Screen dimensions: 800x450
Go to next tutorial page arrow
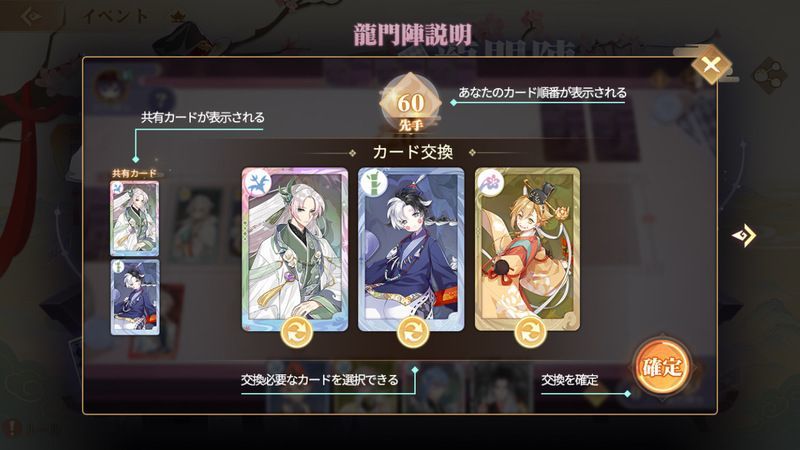pyautogui.click(x=743, y=235)
